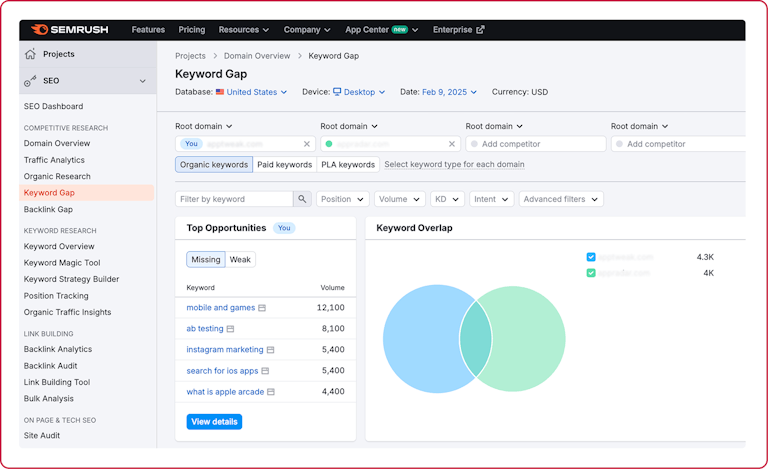768x469 pixels.
Task: Click Domain Overview in breadcrumb
Action: [257, 56]
